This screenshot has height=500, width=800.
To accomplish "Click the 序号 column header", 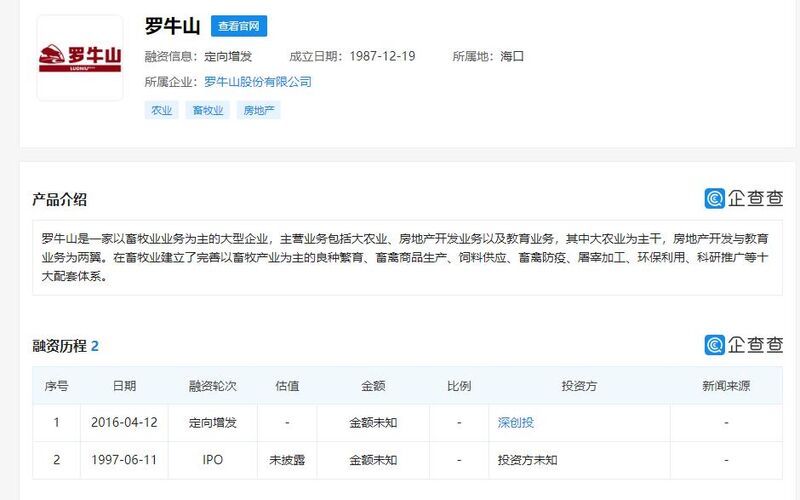I will pyautogui.click(x=56, y=386).
